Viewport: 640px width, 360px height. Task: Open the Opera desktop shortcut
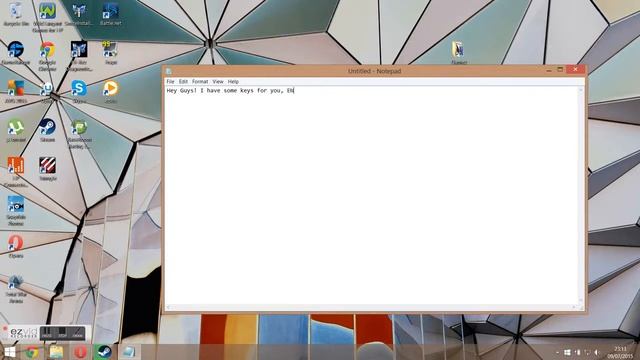pos(16,246)
